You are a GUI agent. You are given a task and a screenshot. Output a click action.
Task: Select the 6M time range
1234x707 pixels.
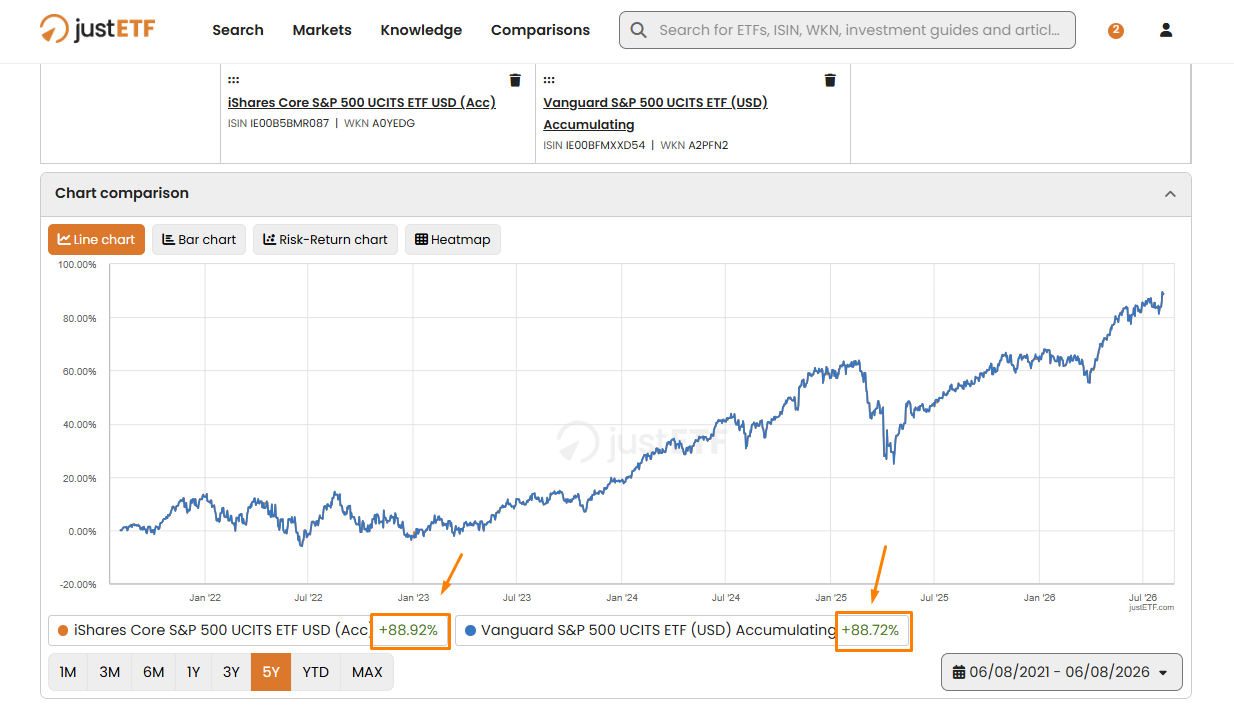click(153, 672)
